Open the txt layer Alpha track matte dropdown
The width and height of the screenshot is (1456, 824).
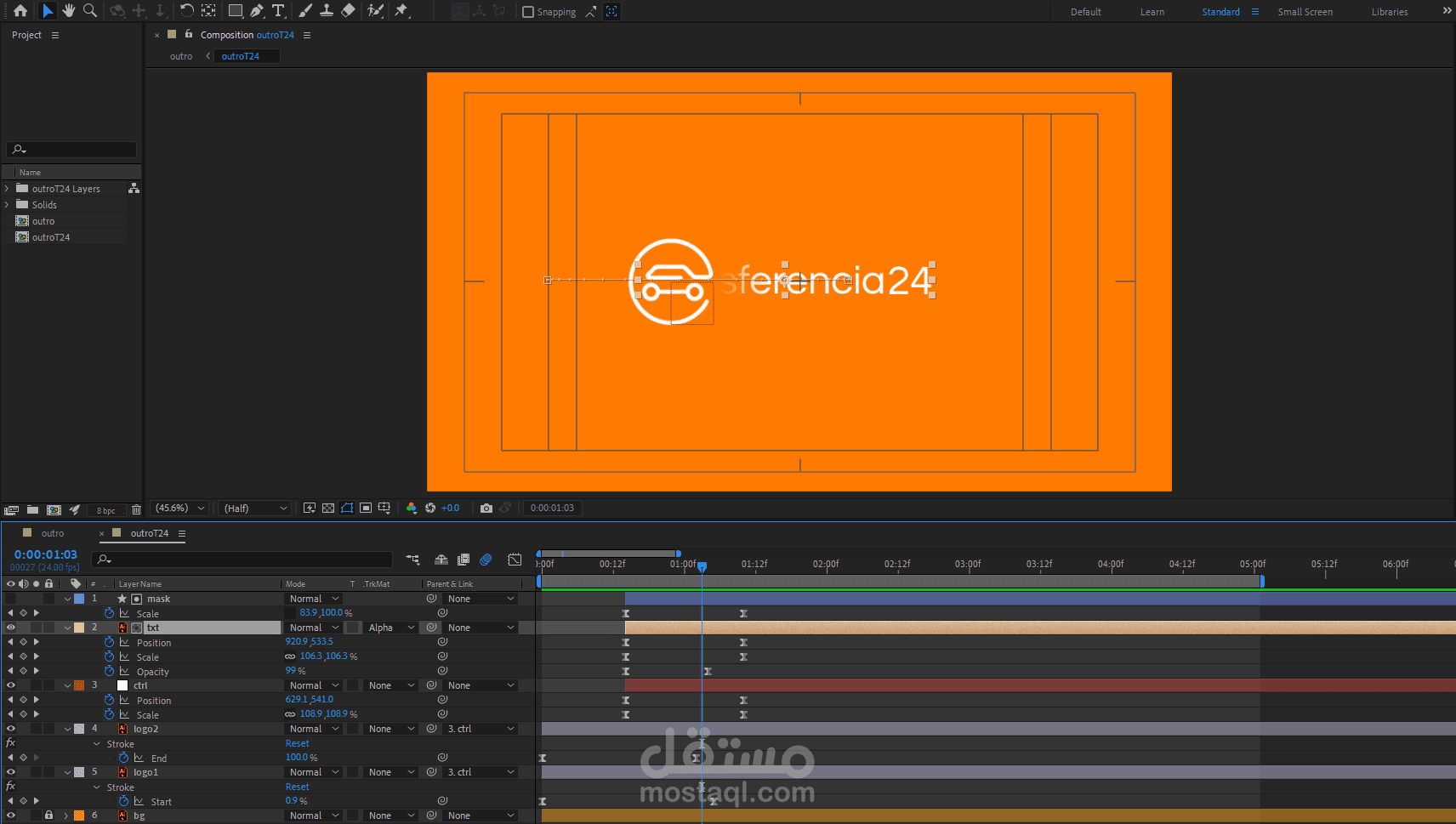(391, 628)
